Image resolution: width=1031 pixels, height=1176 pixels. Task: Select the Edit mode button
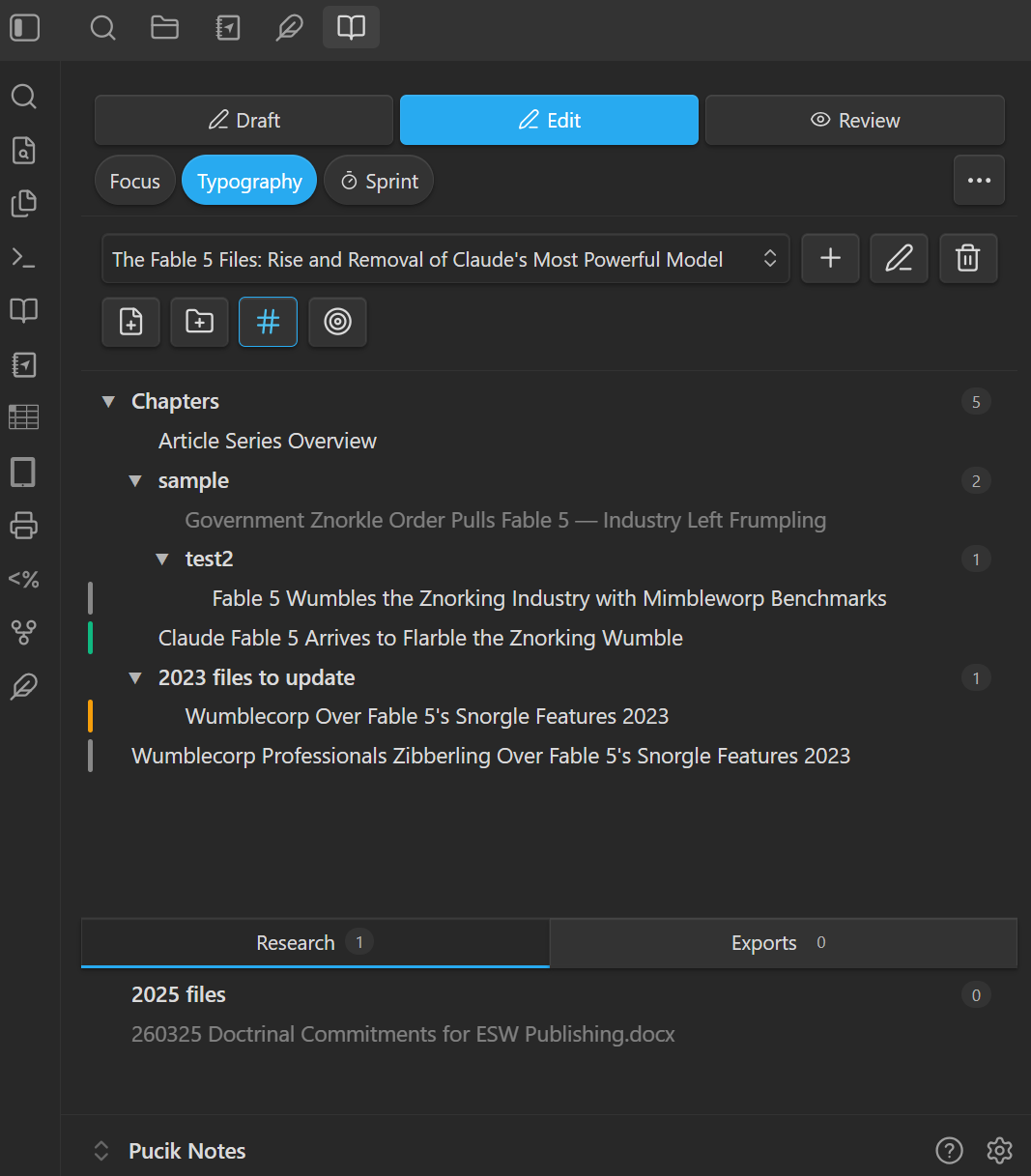pos(549,120)
